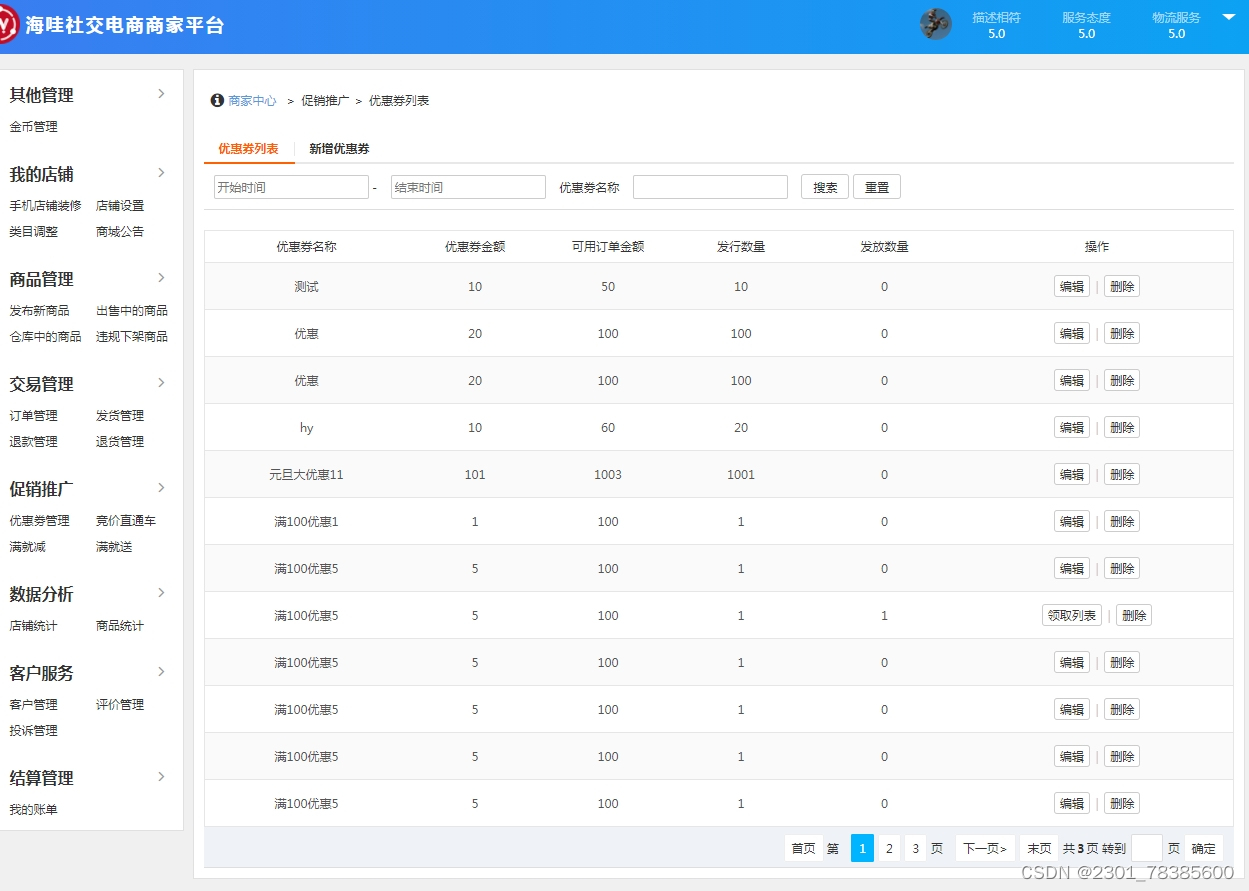
Task: Open the user avatar in header
Action: pos(936,24)
